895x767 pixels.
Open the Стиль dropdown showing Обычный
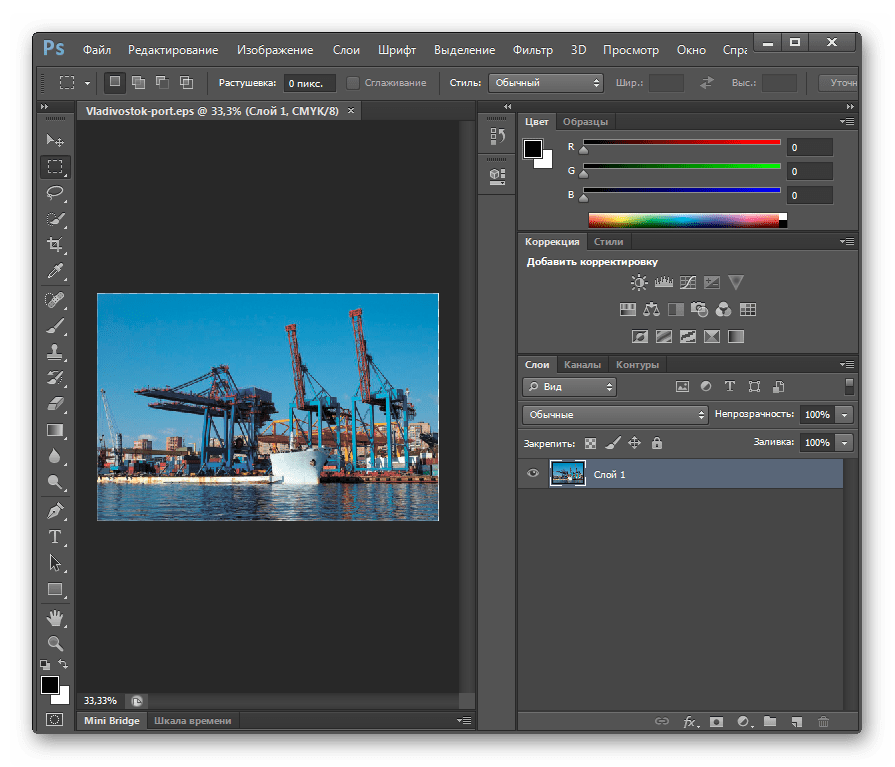click(x=539, y=83)
